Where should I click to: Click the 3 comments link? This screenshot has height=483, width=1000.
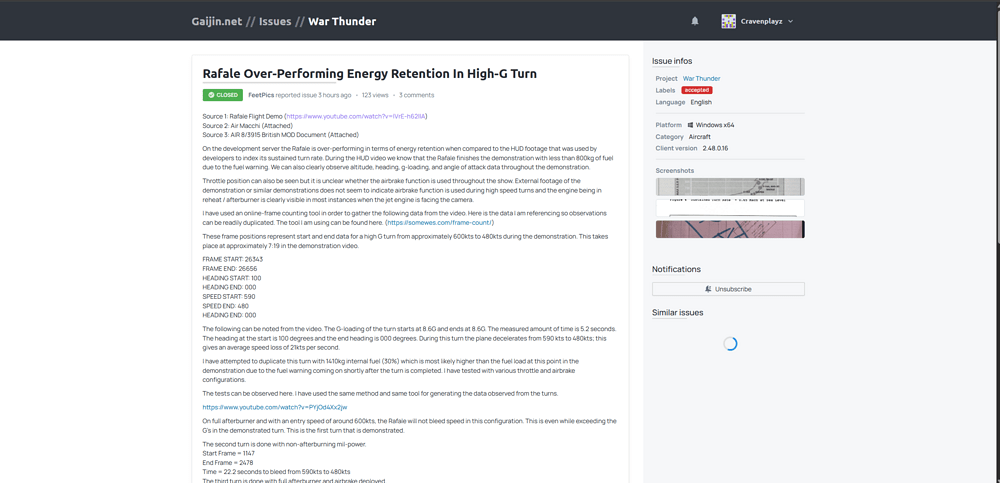click(x=416, y=95)
